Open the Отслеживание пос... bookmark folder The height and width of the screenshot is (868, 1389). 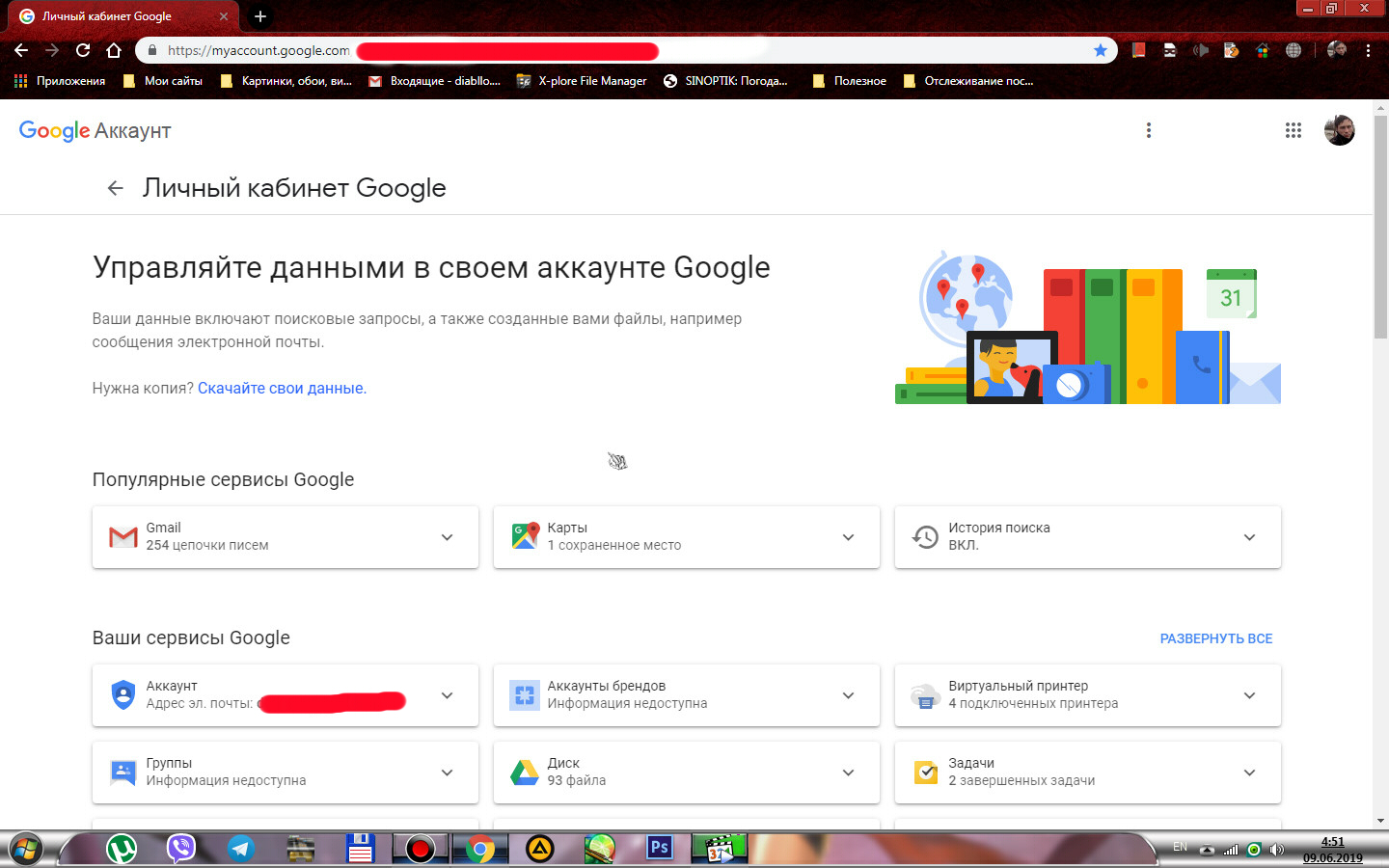[968, 81]
